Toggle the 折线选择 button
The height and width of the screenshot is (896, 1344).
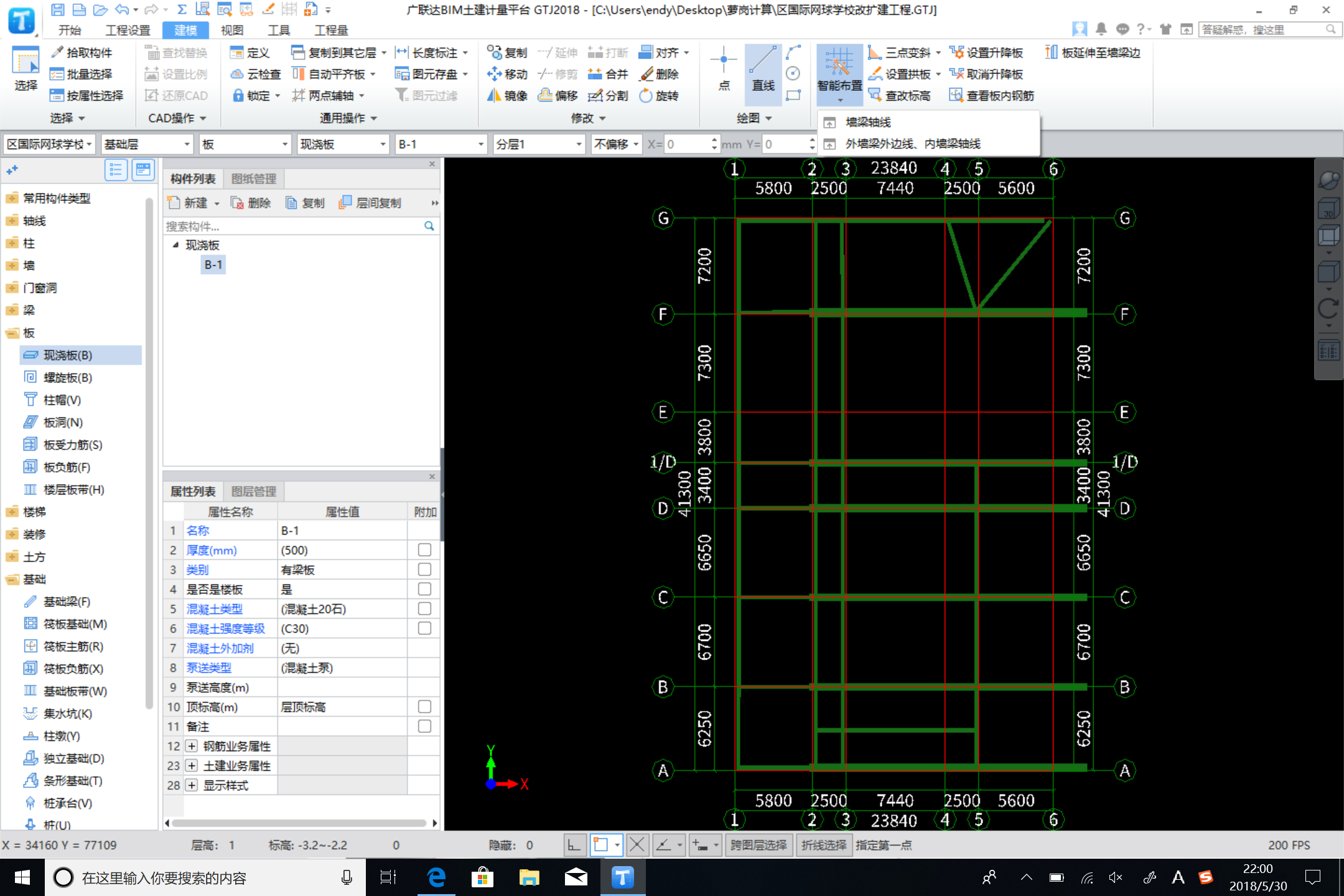(824, 845)
